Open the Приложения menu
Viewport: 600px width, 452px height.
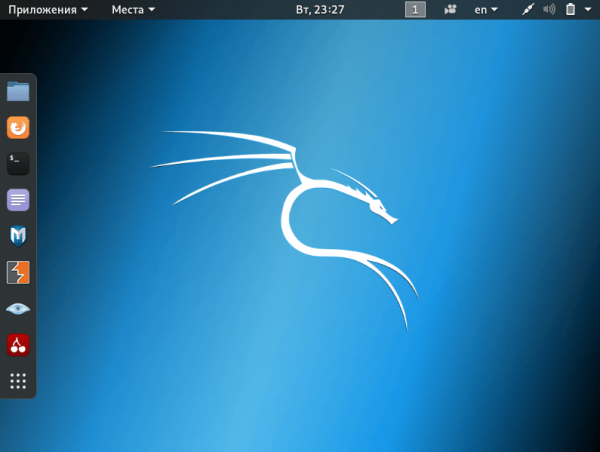click(48, 10)
